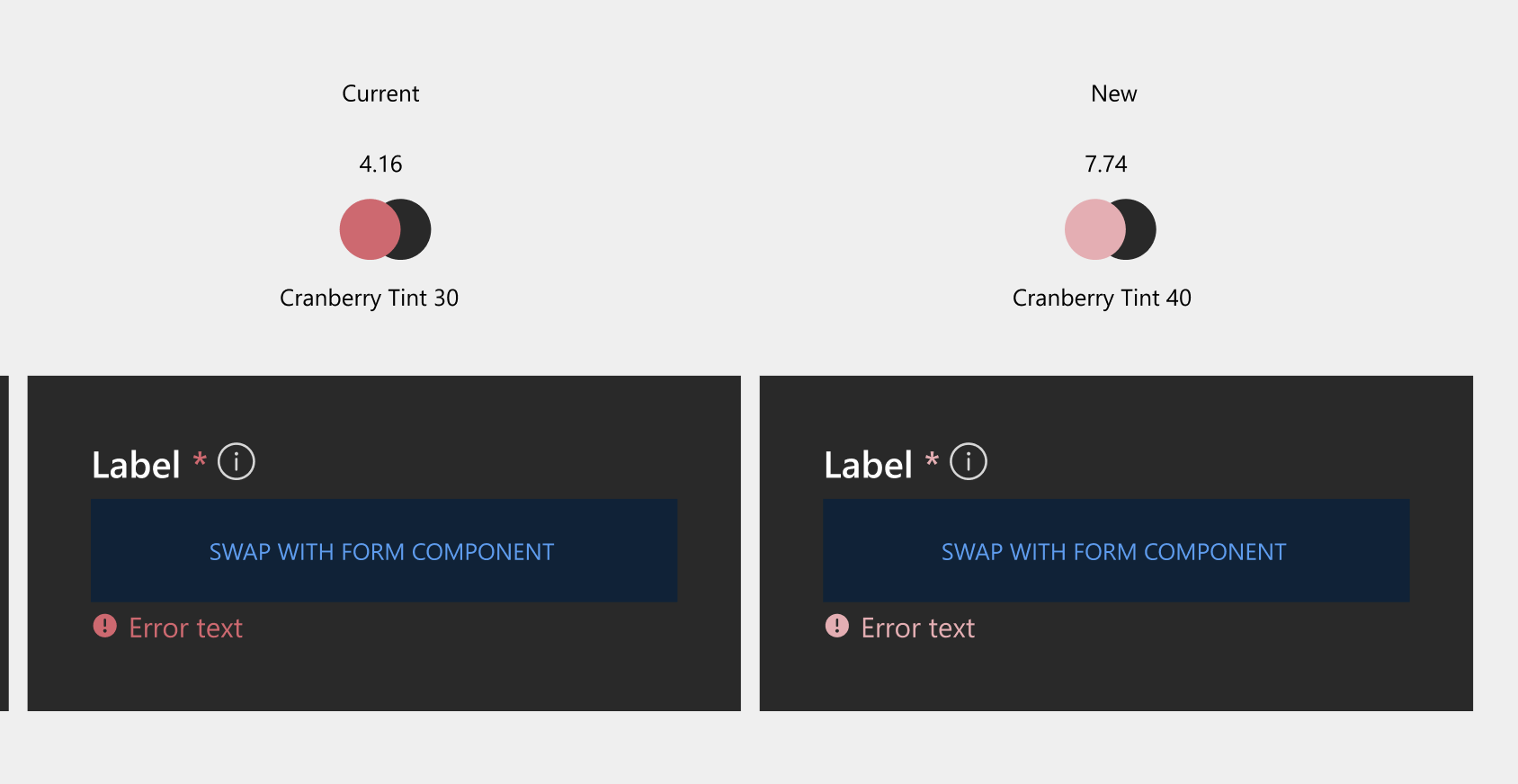Click the error exclamation icon in the Current card

104,627
